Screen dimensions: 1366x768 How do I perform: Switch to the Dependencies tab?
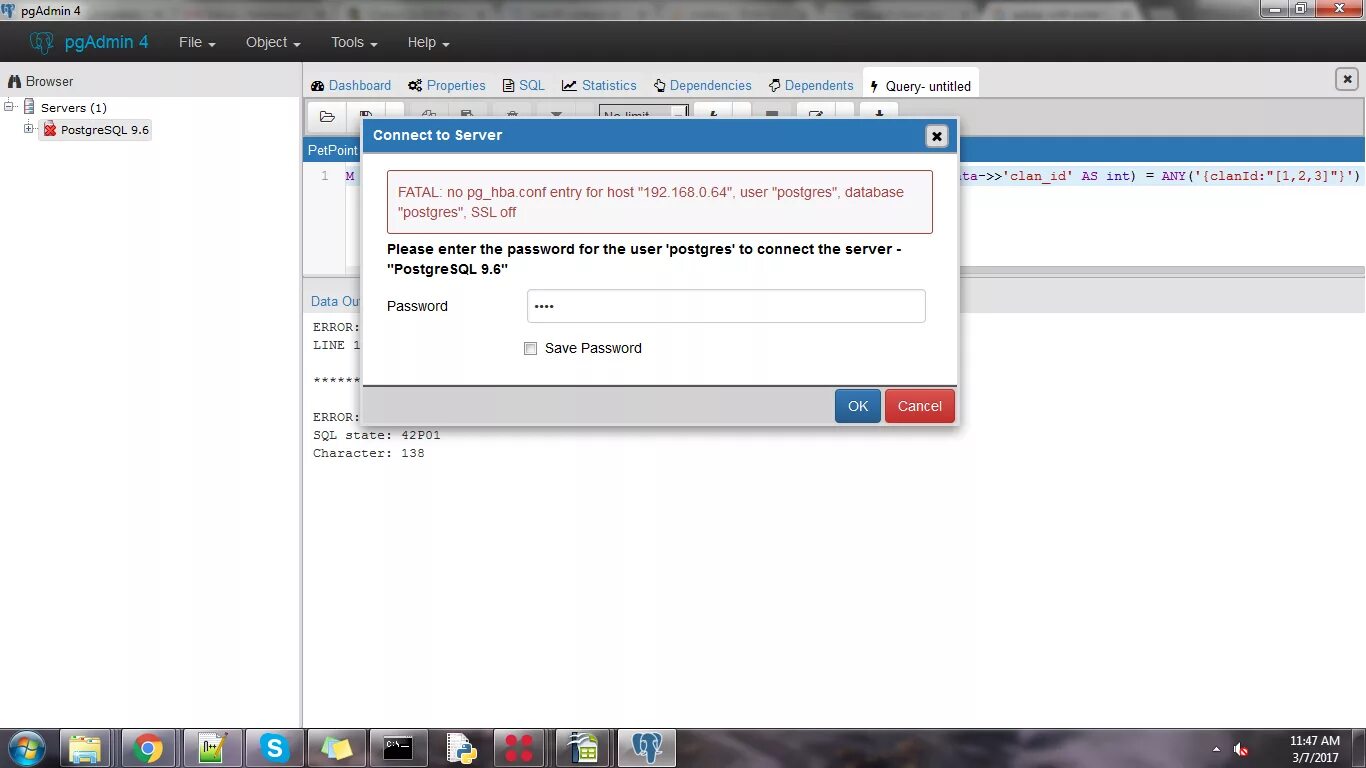(702, 85)
